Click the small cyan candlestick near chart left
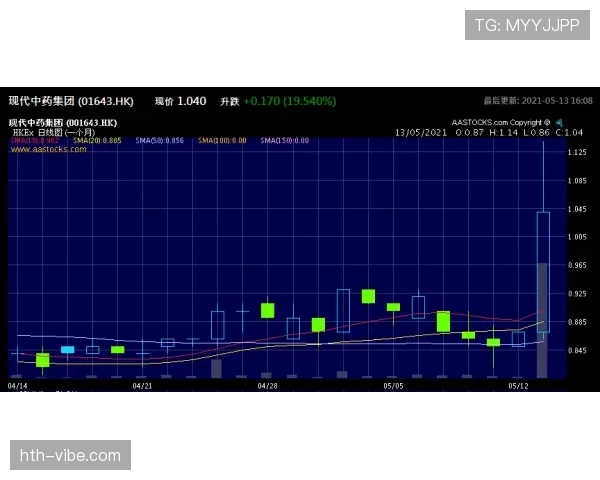Screen dimensions: 600x480 pos(68,350)
